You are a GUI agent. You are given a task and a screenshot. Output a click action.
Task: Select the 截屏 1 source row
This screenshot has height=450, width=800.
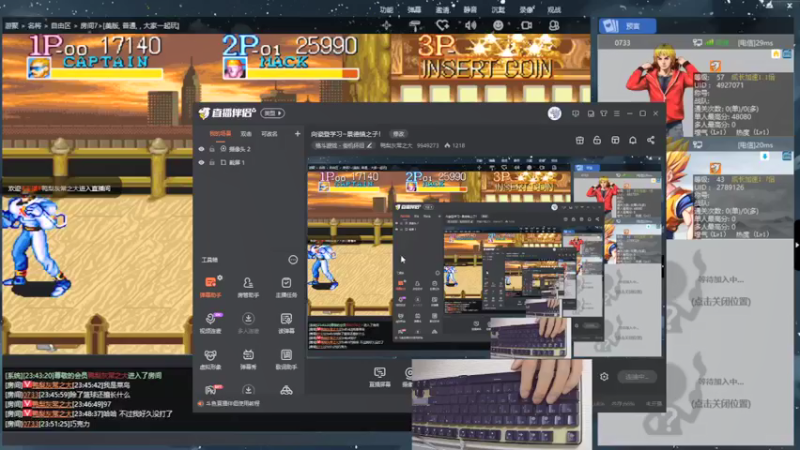[248, 162]
